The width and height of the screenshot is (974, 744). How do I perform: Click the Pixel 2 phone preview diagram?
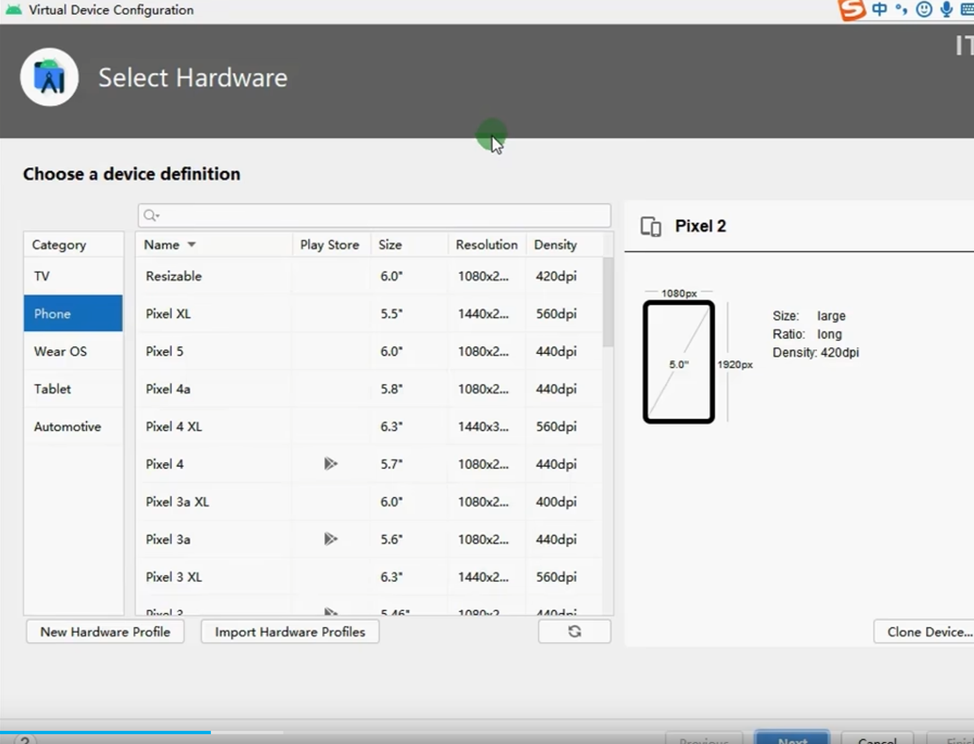click(x=679, y=362)
